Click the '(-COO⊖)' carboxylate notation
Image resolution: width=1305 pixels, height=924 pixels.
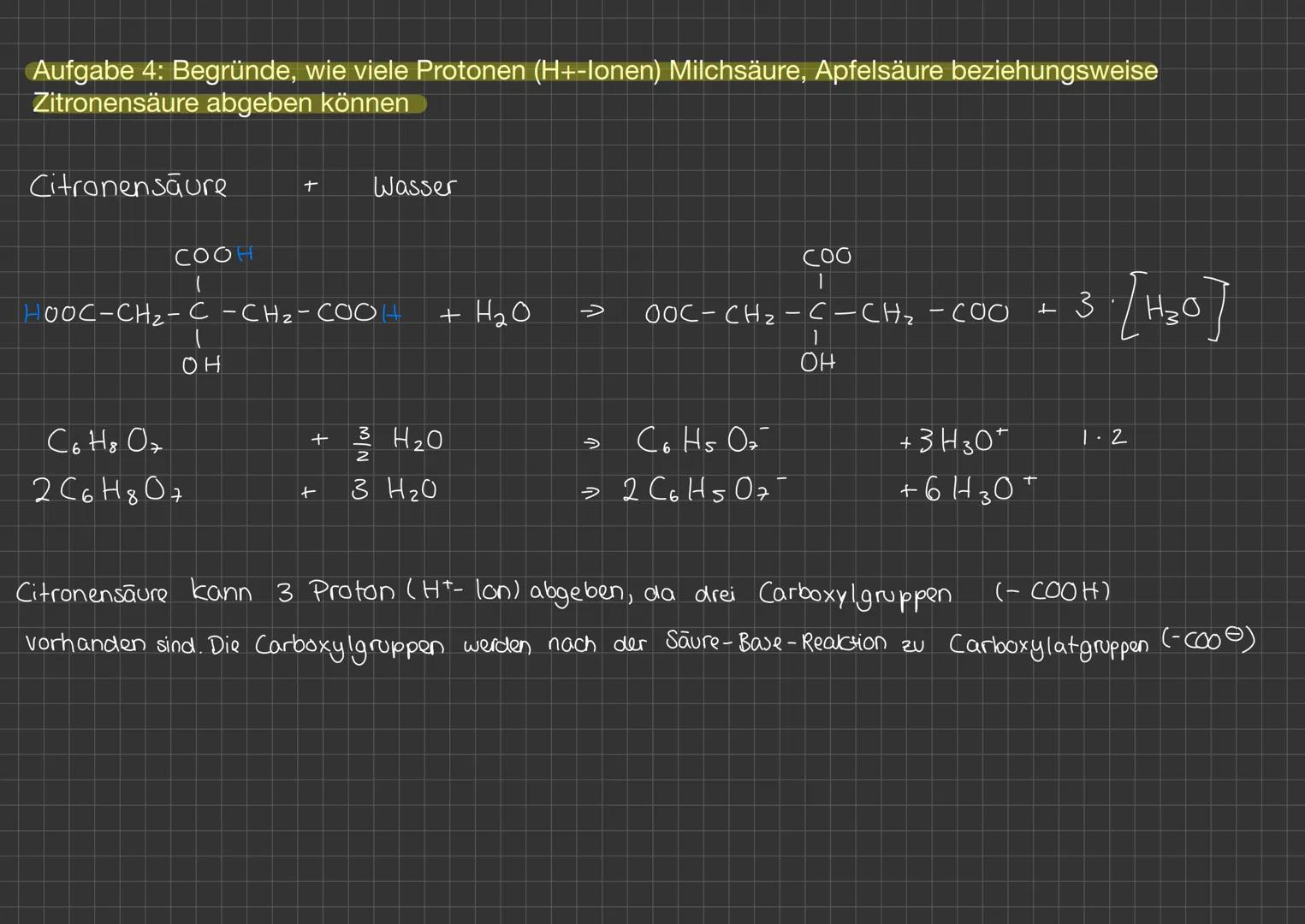(1207, 639)
